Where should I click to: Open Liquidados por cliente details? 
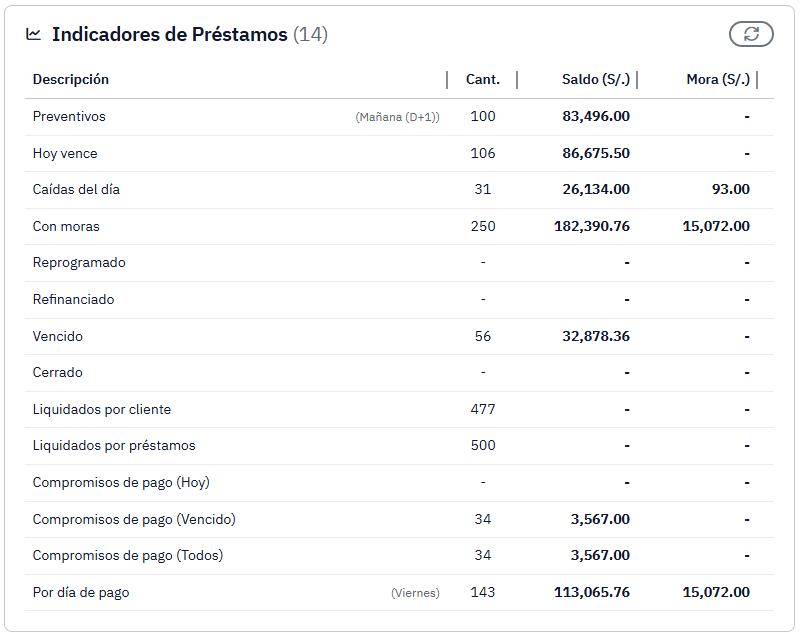(101, 409)
